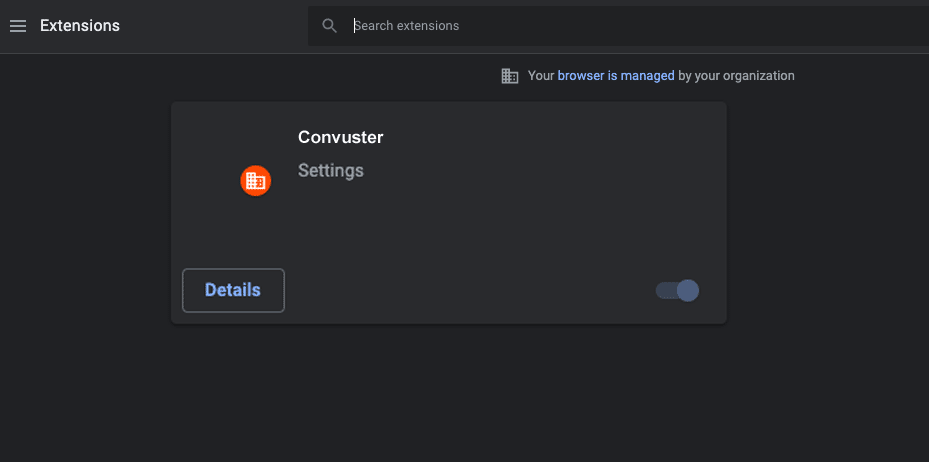Disable the Convuster extension toggle
Screen dimensions: 929x462
[677, 290]
